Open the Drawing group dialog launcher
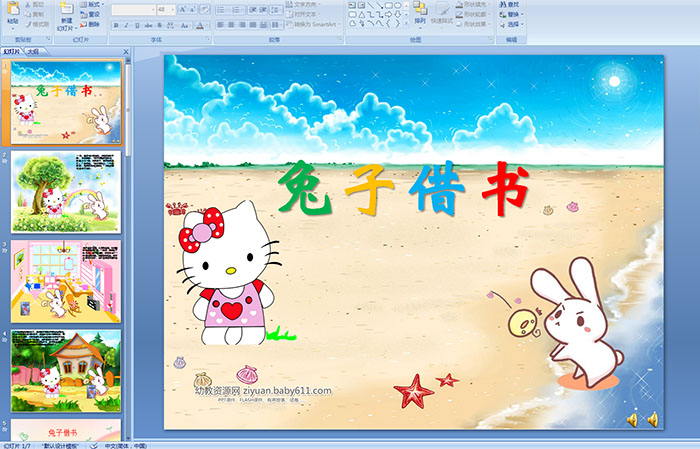 coord(490,39)
